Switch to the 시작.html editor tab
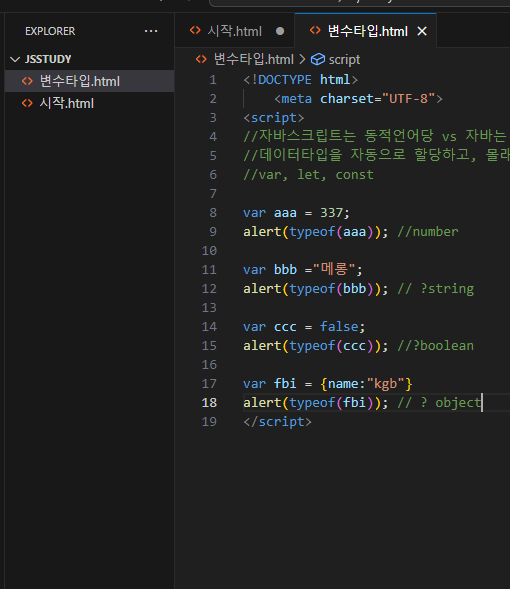 (x=235, y=31)
